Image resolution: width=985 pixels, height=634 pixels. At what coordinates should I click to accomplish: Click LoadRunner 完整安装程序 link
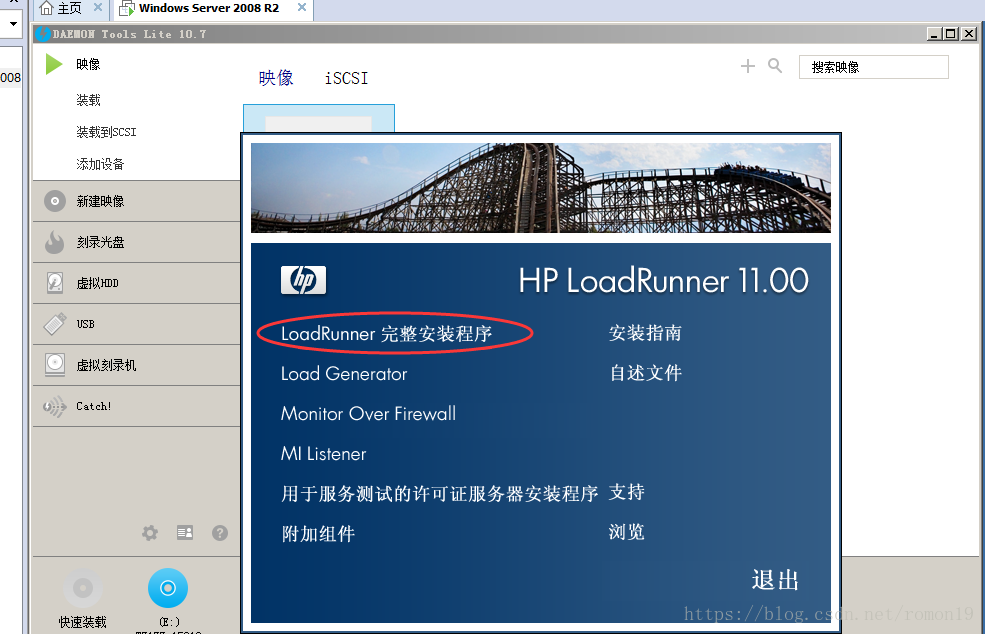[x=386, y=333]
